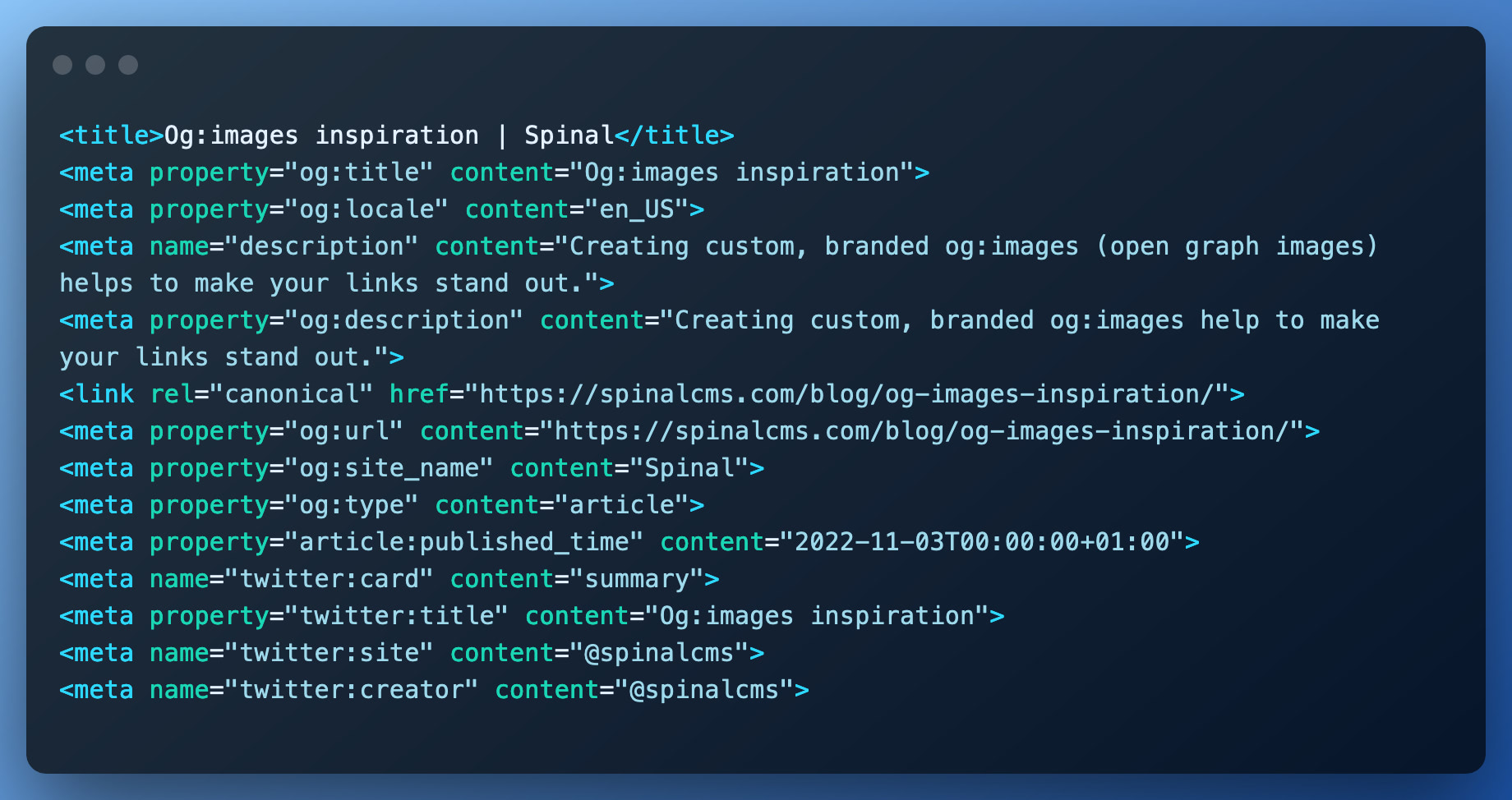This screenshot has width=1512, height=800.
Task: Click the "article" content value
Action: pos(622,504)
